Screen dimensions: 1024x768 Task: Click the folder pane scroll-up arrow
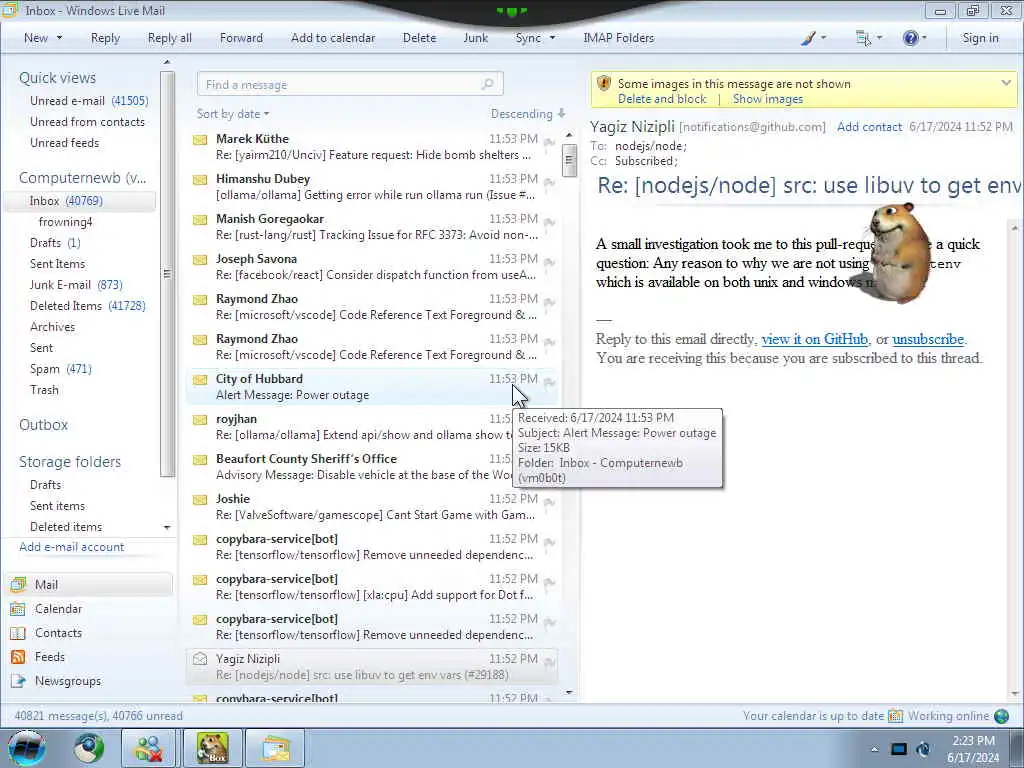(167, 62)
